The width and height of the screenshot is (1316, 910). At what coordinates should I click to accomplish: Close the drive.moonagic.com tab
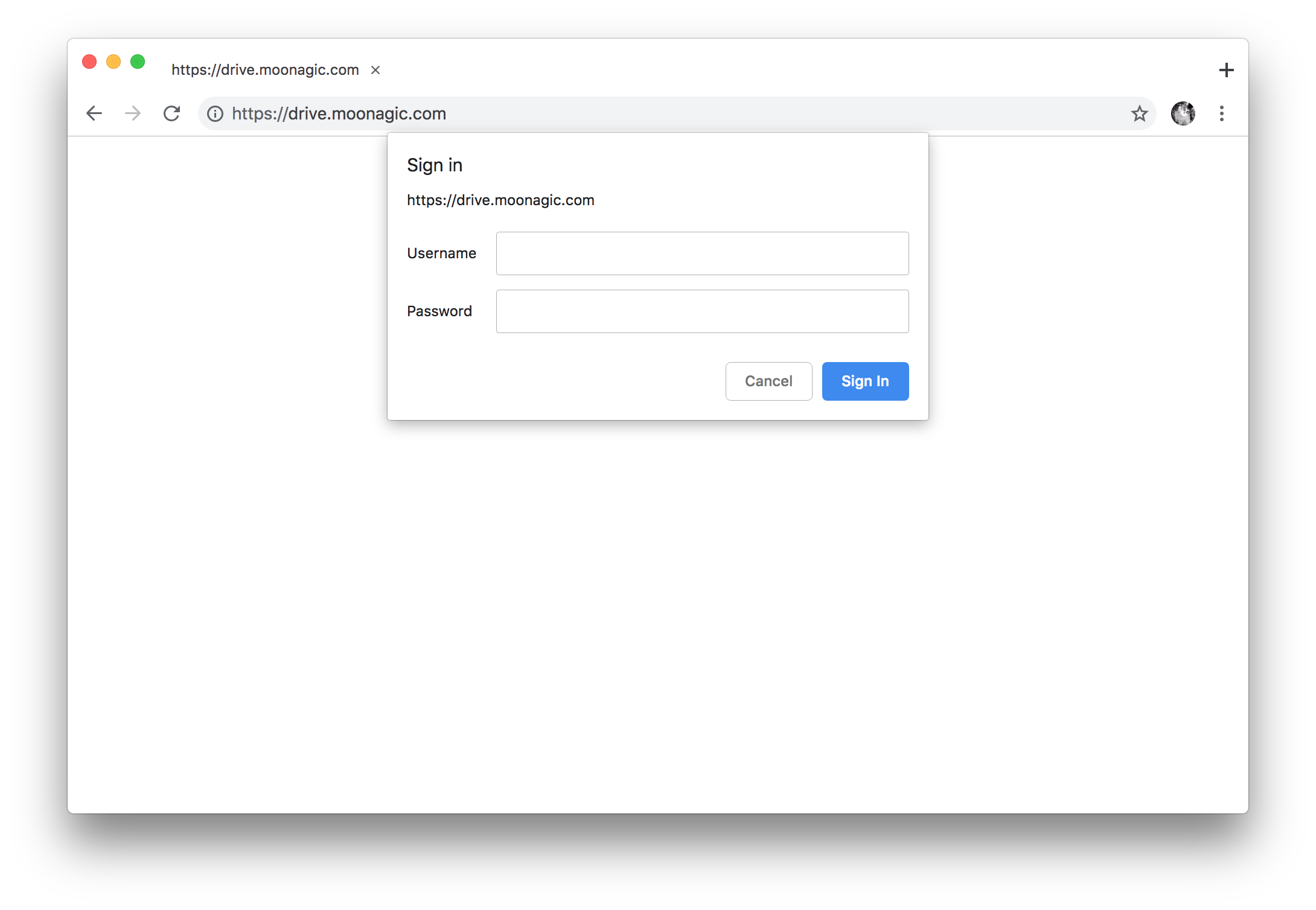click(x=375, y=70)
